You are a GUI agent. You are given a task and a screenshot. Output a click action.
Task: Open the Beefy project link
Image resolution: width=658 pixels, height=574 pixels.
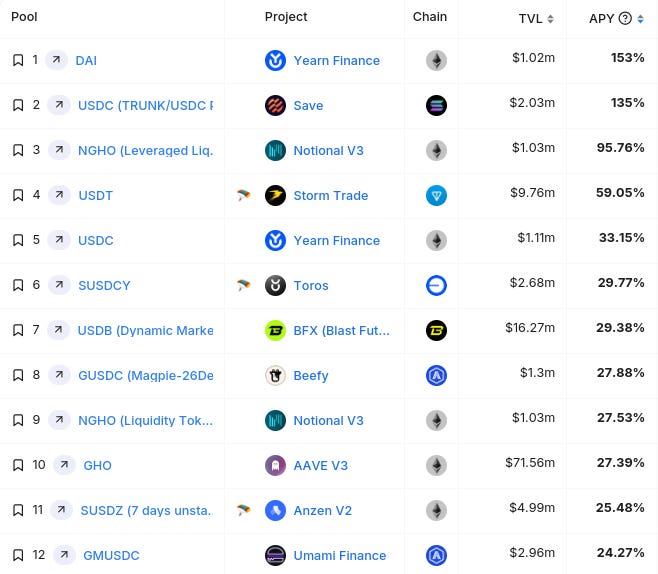[x=311, y=375]
